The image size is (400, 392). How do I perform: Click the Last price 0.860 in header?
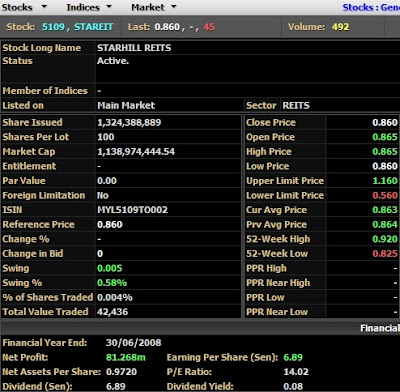pos(167,27)
